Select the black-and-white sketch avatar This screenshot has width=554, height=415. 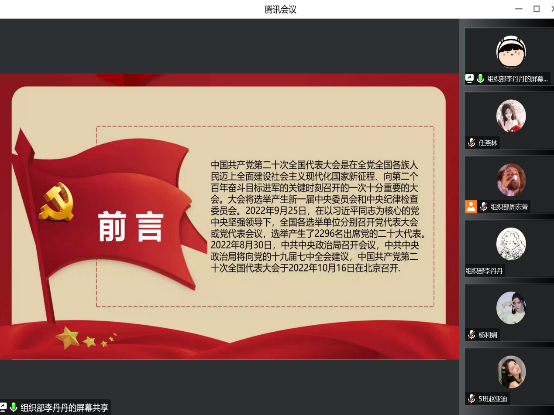pyautogui.click(x=511, y=244)
